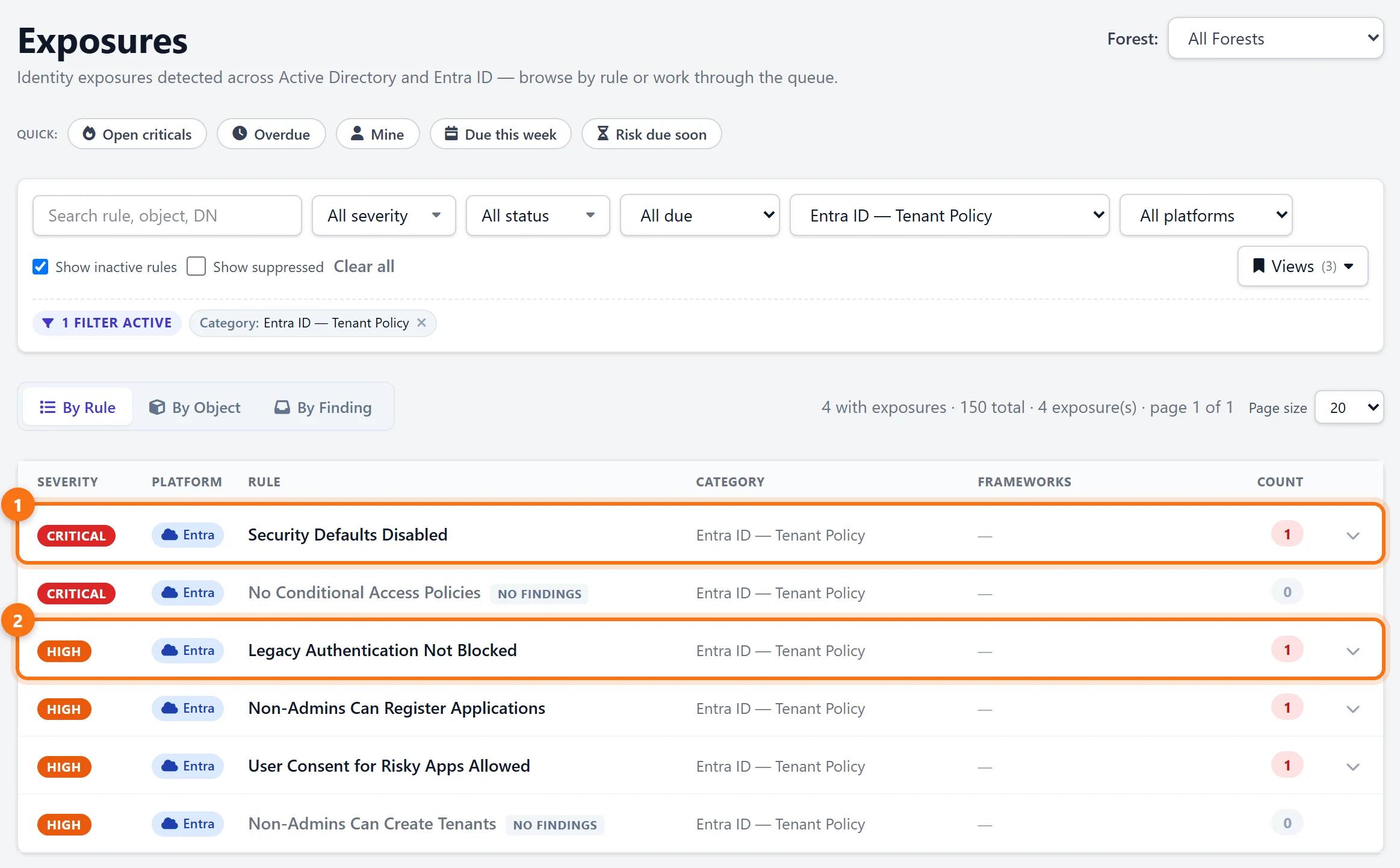Sort by the COUNT column header

click(1280, 482)
